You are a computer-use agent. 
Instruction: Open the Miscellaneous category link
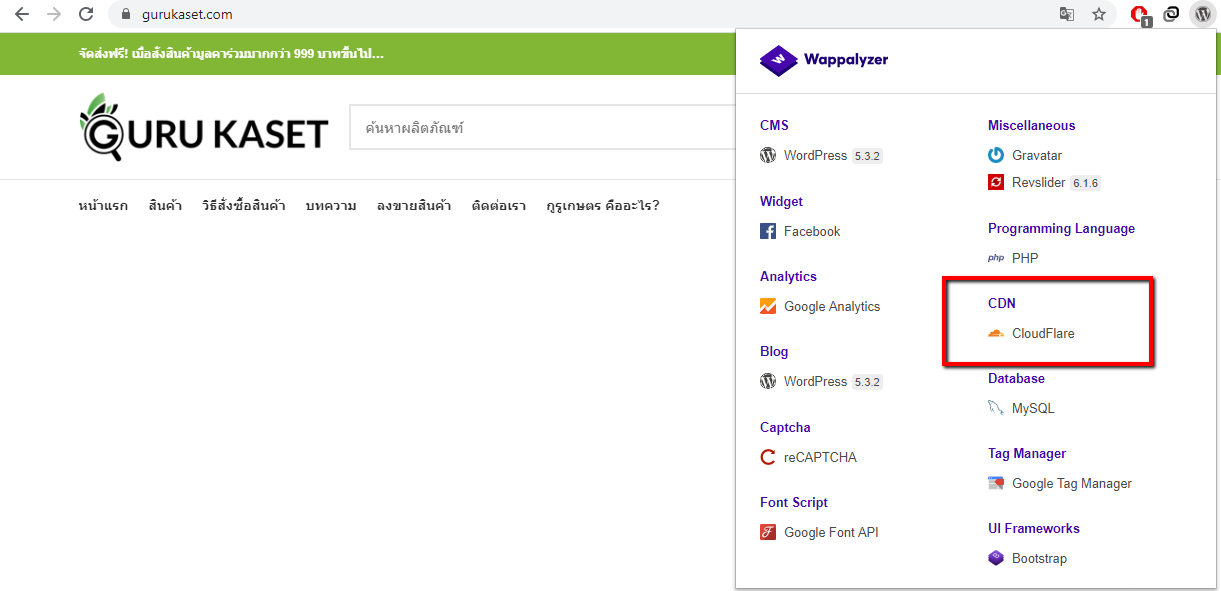click(x=1032, y=126)
